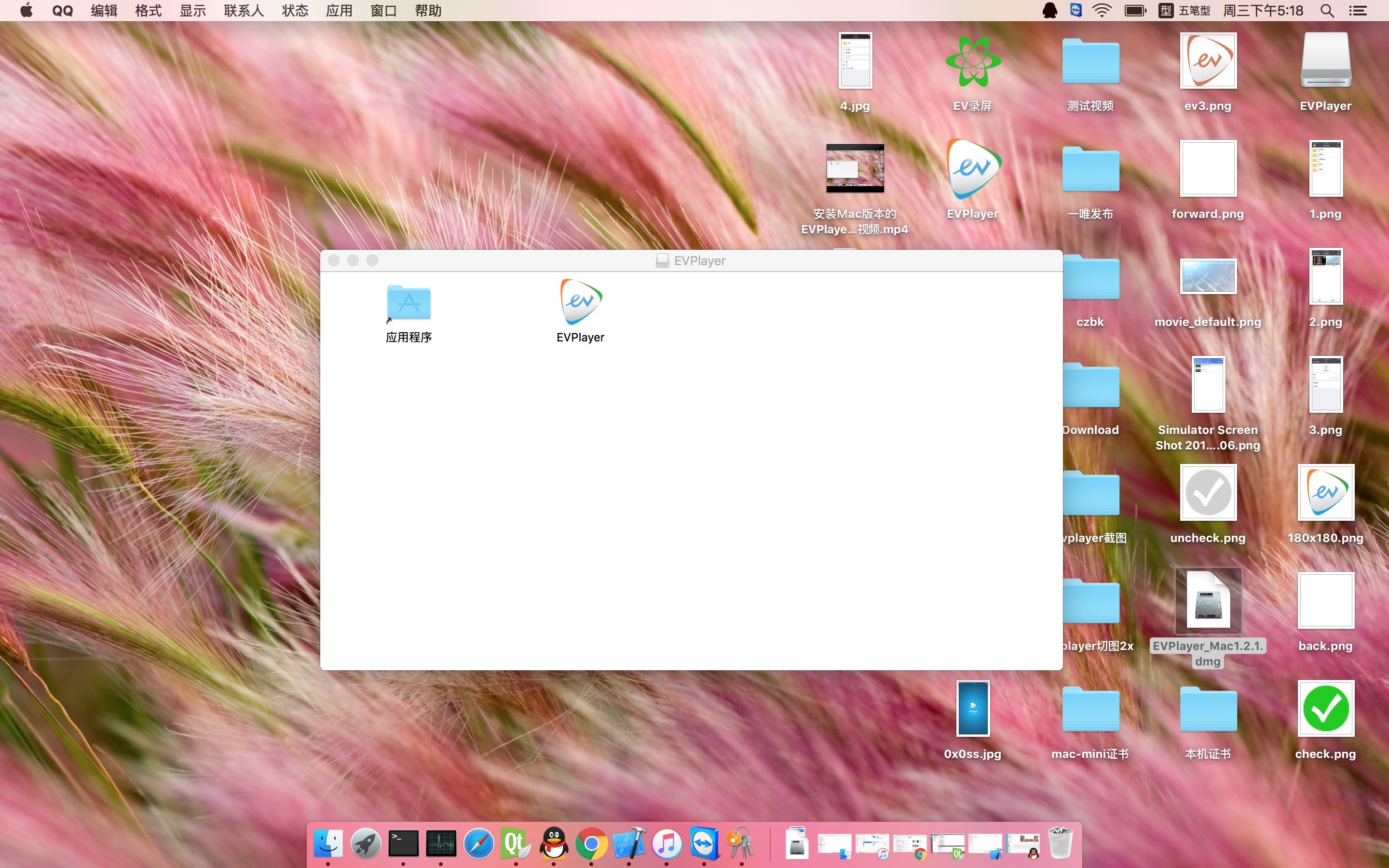
Task: Open the 状态 menu in the menu bar
Action: 295,11
